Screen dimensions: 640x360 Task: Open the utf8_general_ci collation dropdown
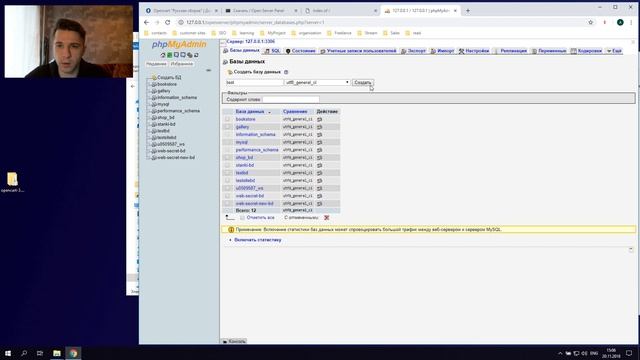pyautogui.click(x=317, y=82)
